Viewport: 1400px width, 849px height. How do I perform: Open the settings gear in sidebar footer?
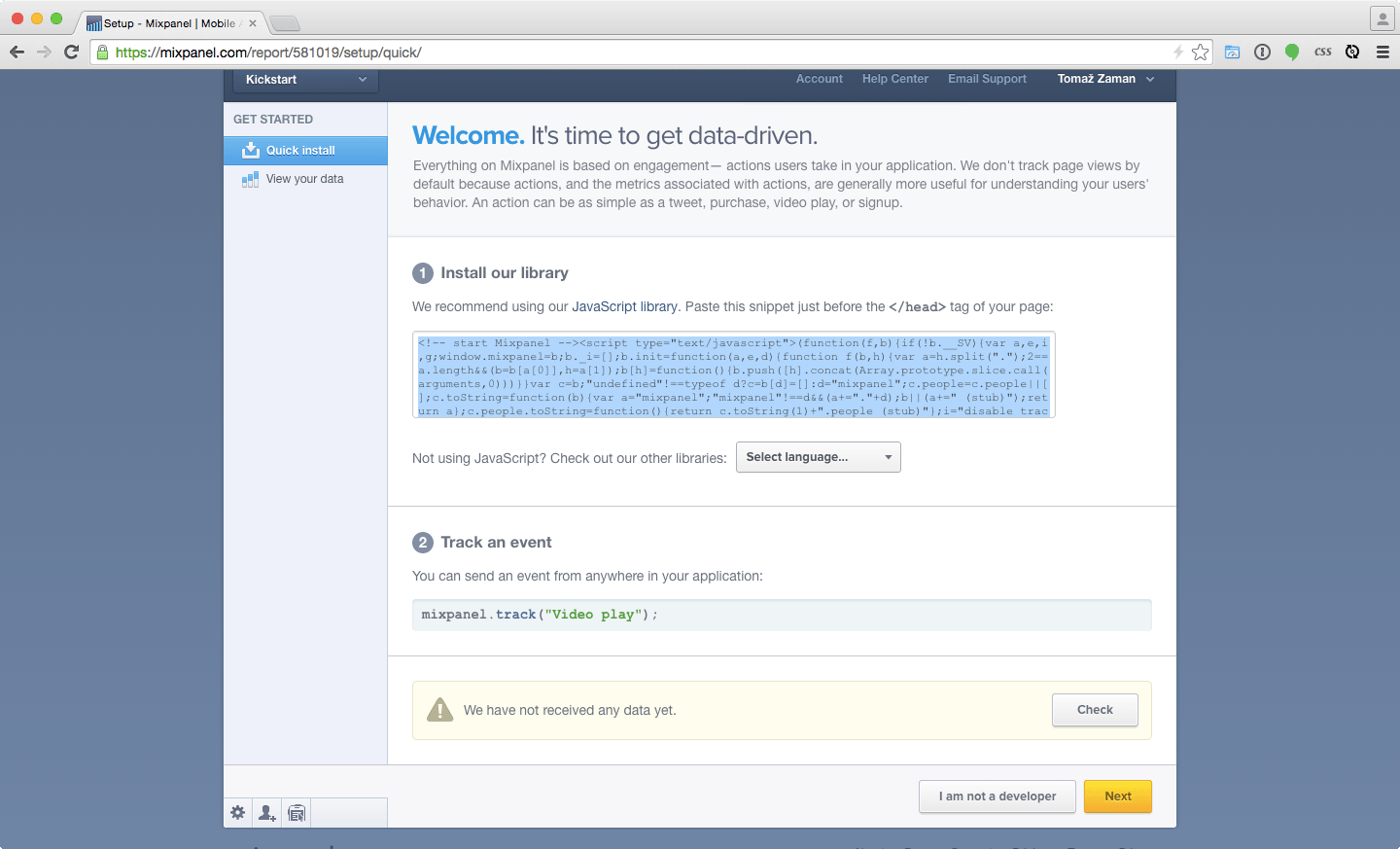click(237, 812)
